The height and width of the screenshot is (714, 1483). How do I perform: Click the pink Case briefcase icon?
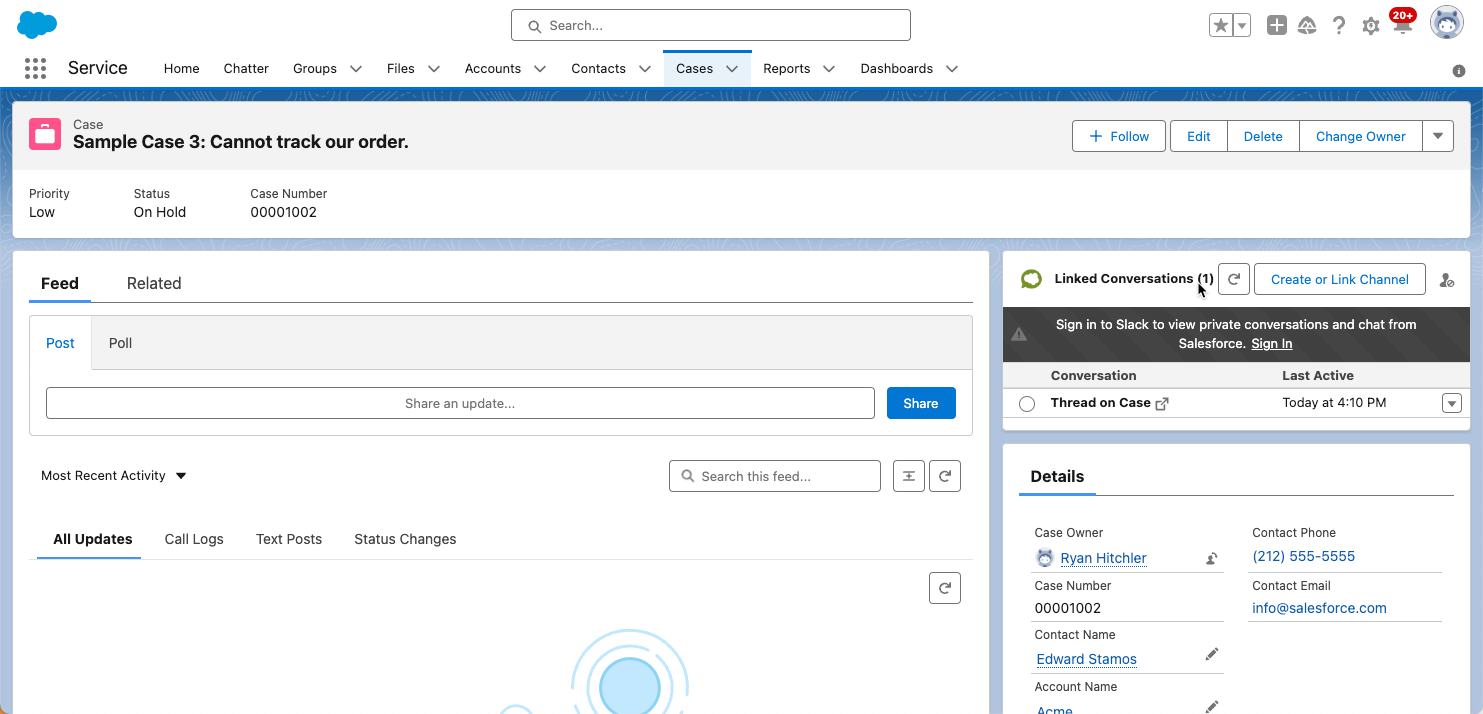[45, 134]
